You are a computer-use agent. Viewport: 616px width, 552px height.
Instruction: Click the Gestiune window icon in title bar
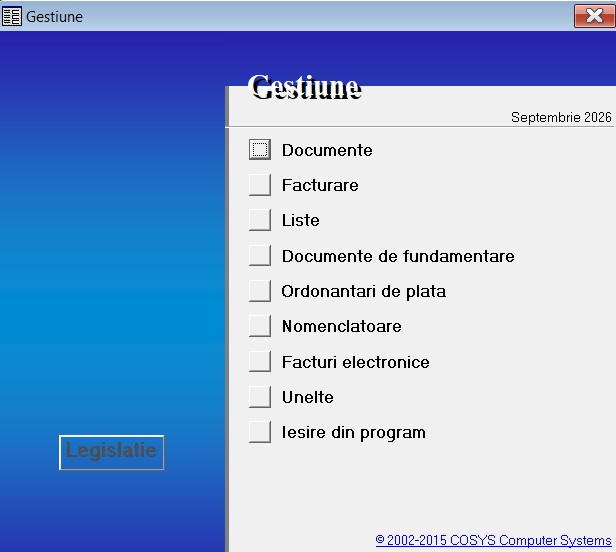click(12, 16)
